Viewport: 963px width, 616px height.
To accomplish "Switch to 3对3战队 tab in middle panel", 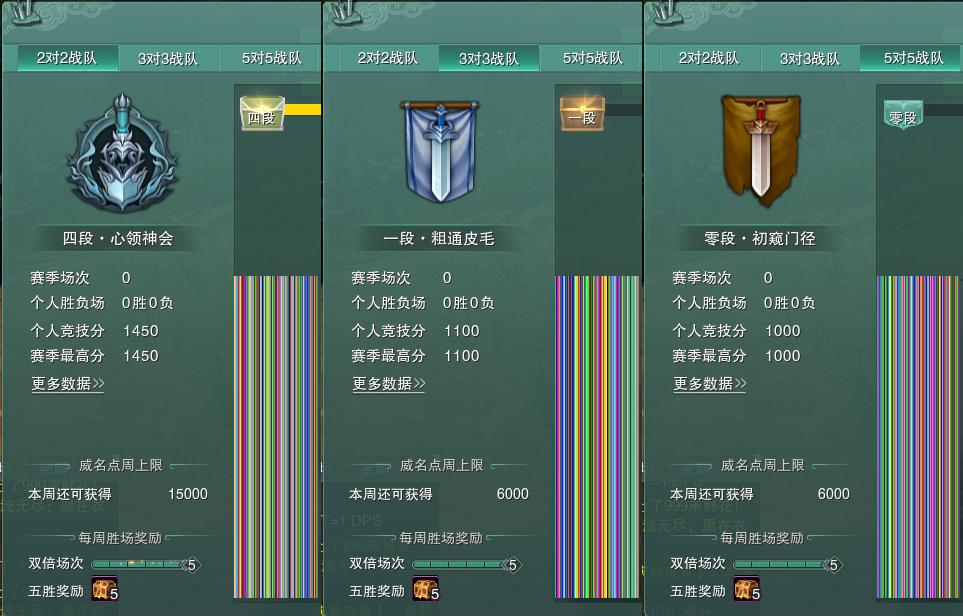I will (x=489, y=58).
